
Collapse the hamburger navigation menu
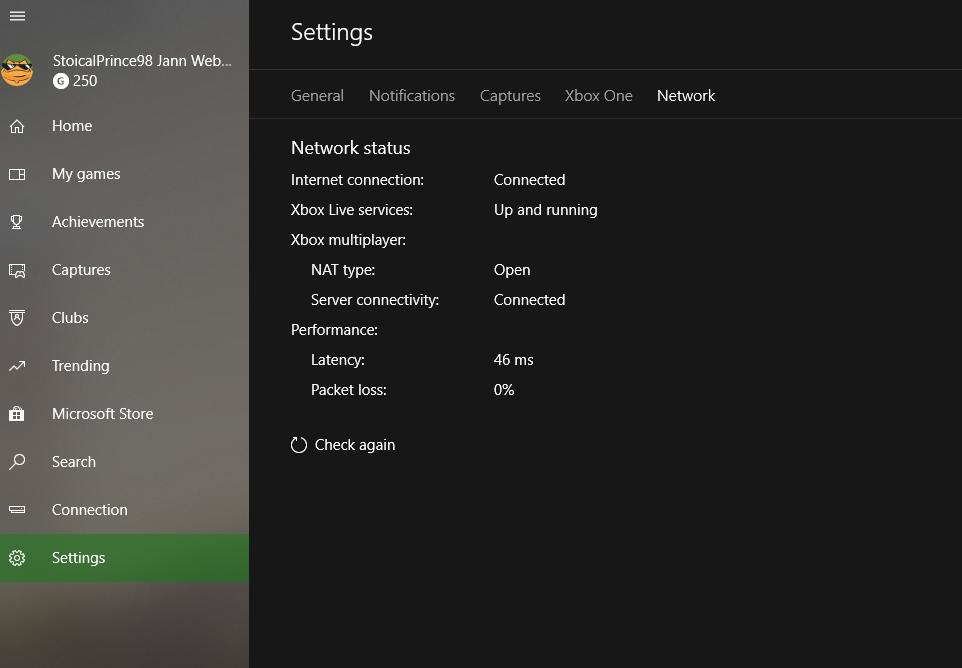(17, 16)
